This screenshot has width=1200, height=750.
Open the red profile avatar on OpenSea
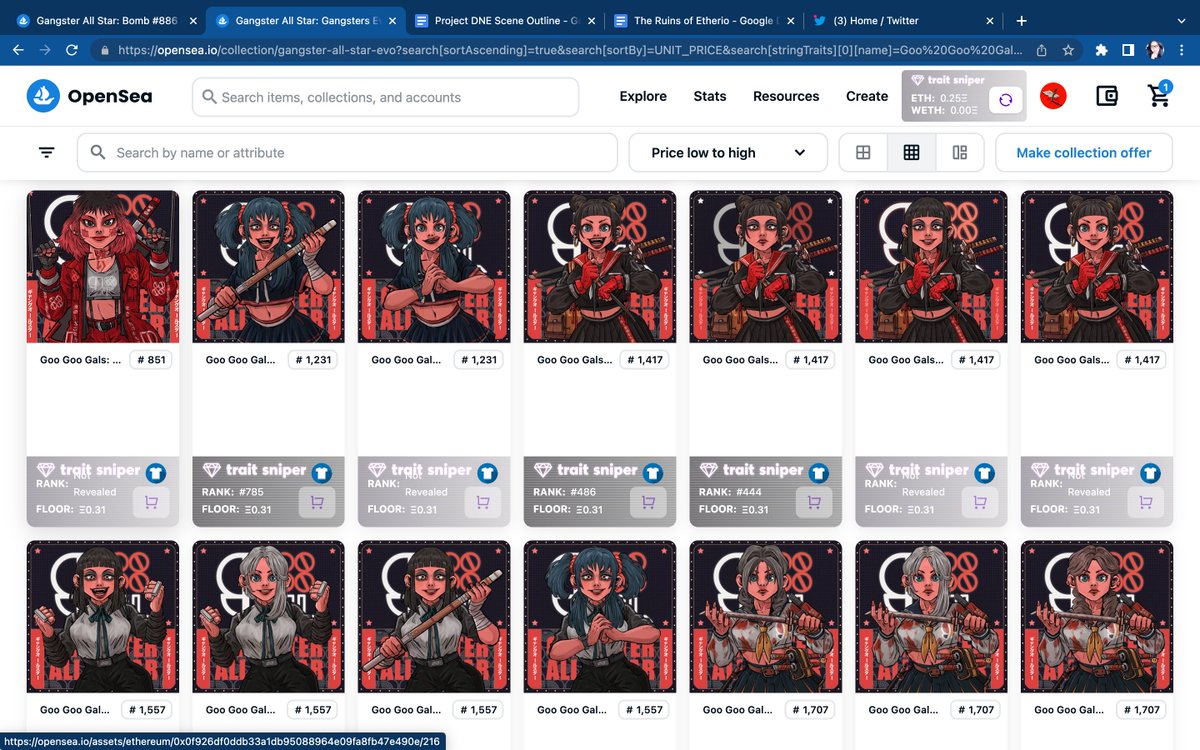(1053, 96)
